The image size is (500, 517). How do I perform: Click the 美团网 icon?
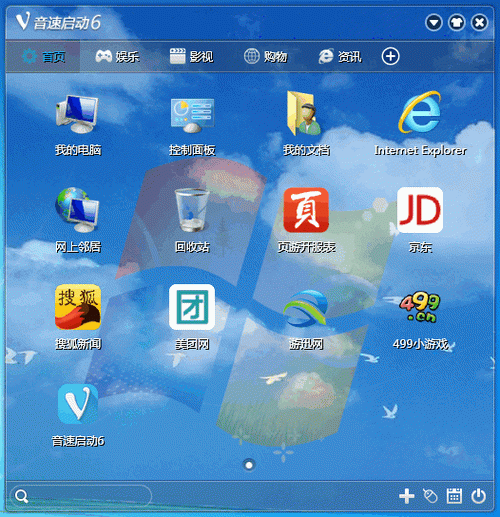point(192,307)
